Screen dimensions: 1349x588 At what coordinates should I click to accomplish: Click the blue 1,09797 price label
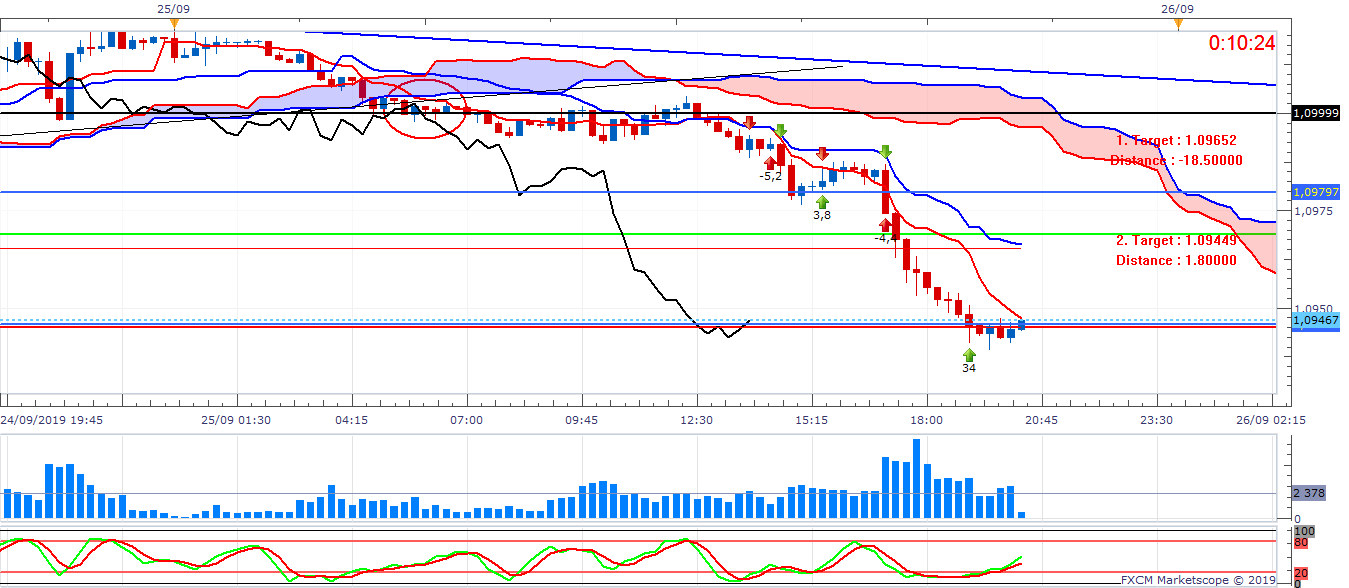click(1315, 191)
